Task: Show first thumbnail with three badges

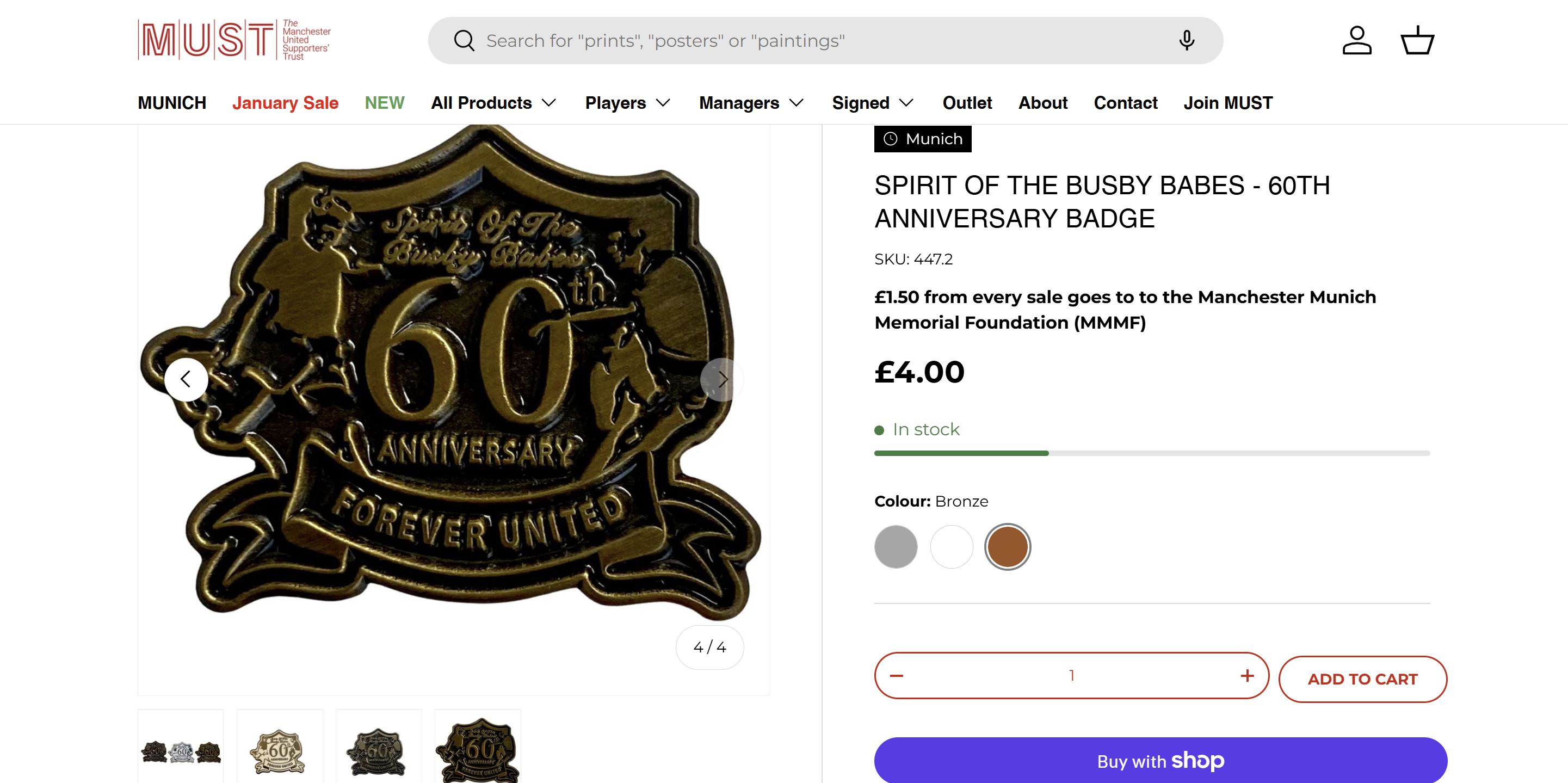Action: pyautogui.click(x=181, y=751)
